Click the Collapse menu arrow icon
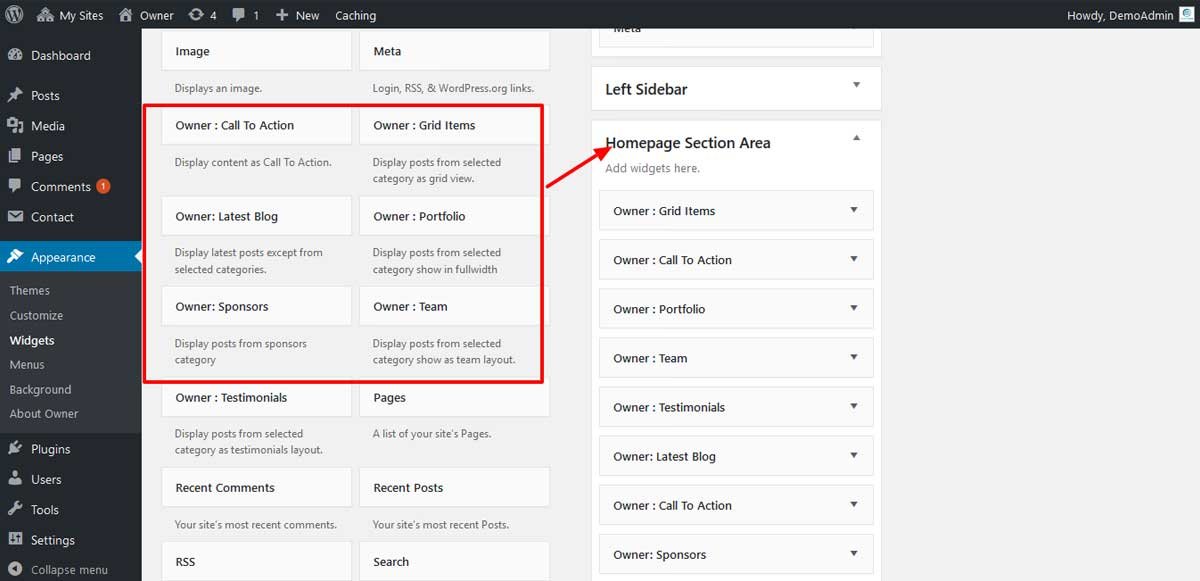The image size is (1200, 581). click(x=15, y=569)
